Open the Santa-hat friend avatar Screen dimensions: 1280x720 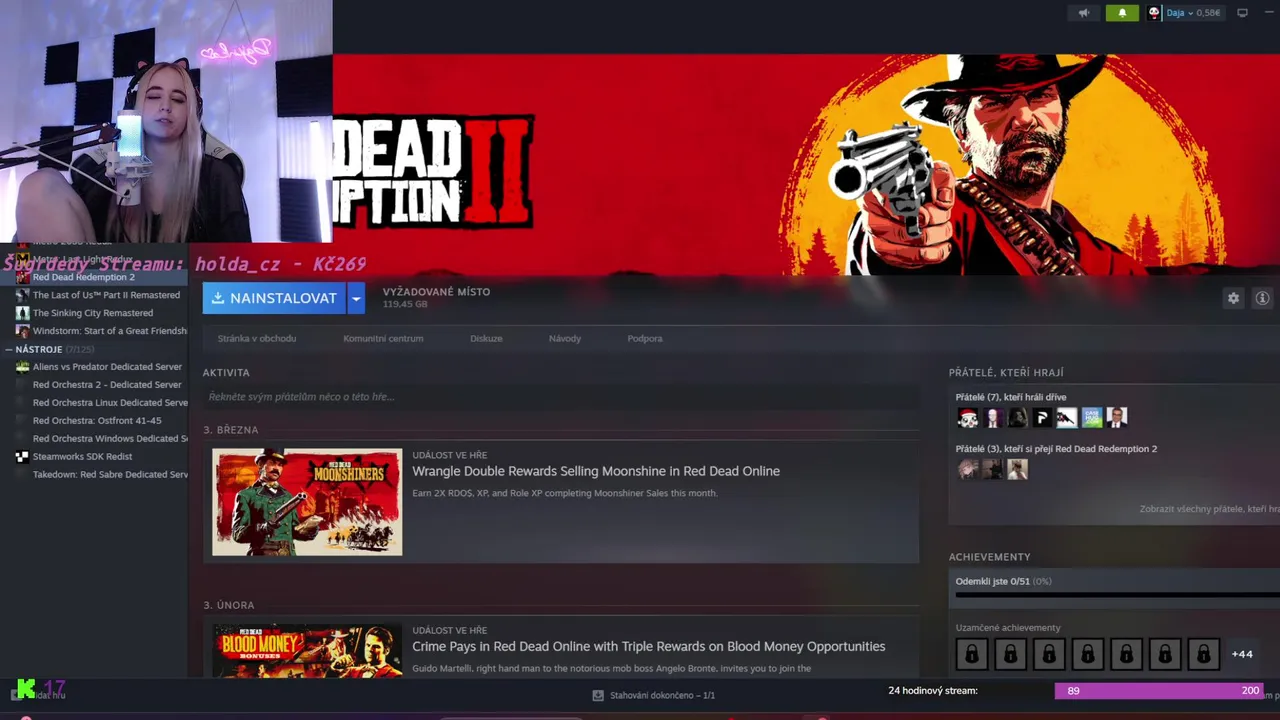(967, 418)
